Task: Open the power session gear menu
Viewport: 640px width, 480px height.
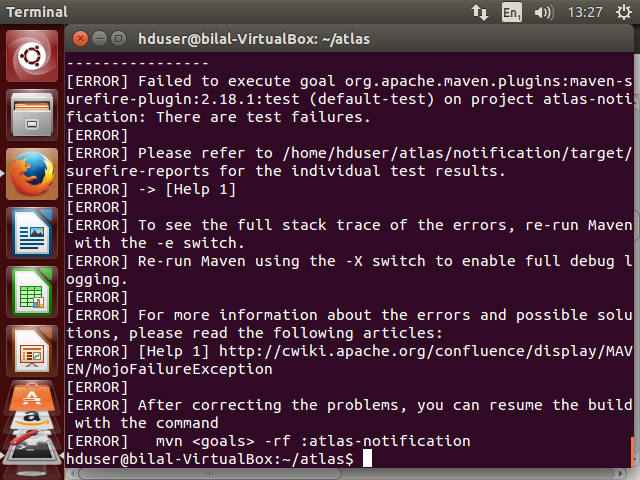Action: (624, 12)
